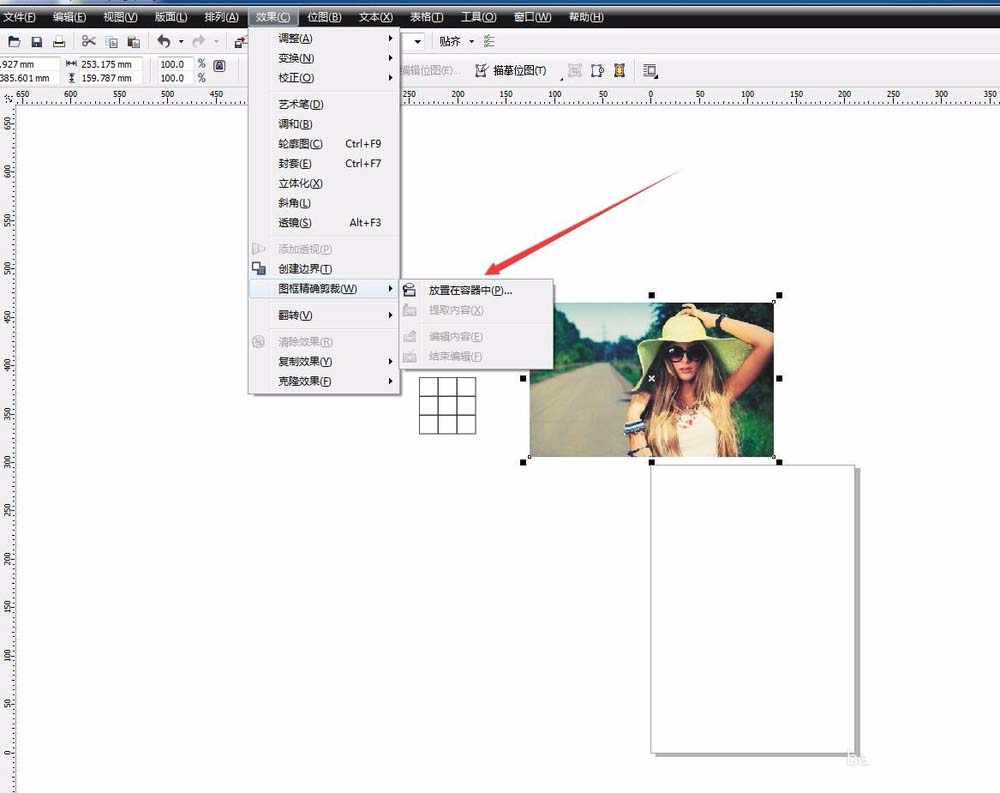Select the Cut (剪切) tool icon
Screen dimensions: 1000x793
(x=88, y=41)
